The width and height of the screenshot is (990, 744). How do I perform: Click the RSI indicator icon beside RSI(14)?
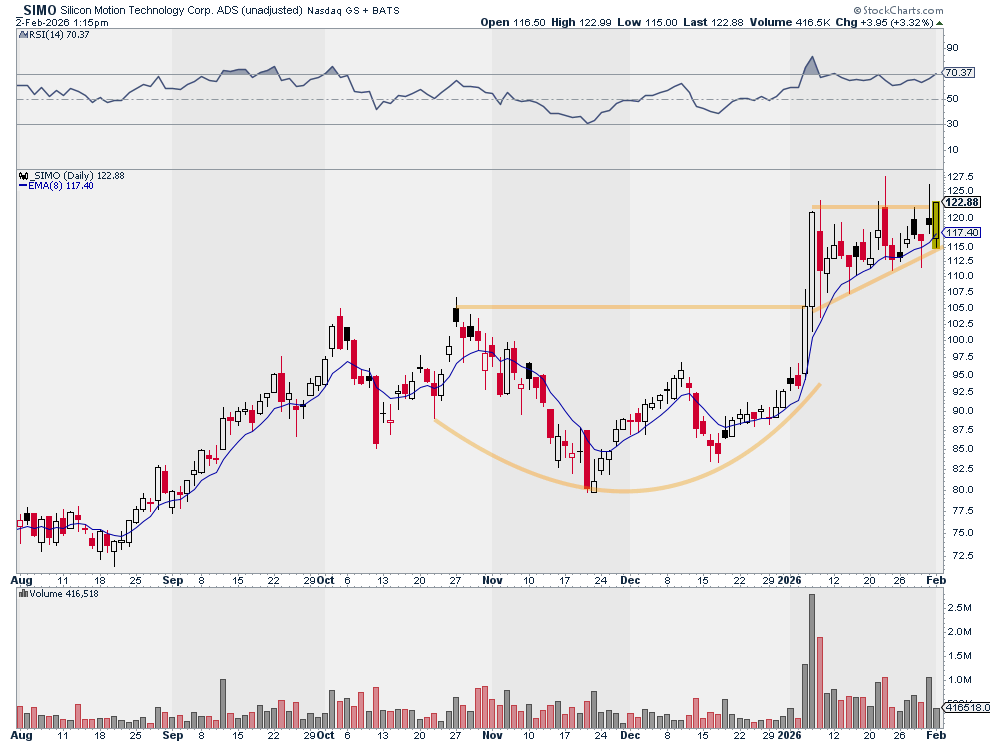(x=21, y=35)
